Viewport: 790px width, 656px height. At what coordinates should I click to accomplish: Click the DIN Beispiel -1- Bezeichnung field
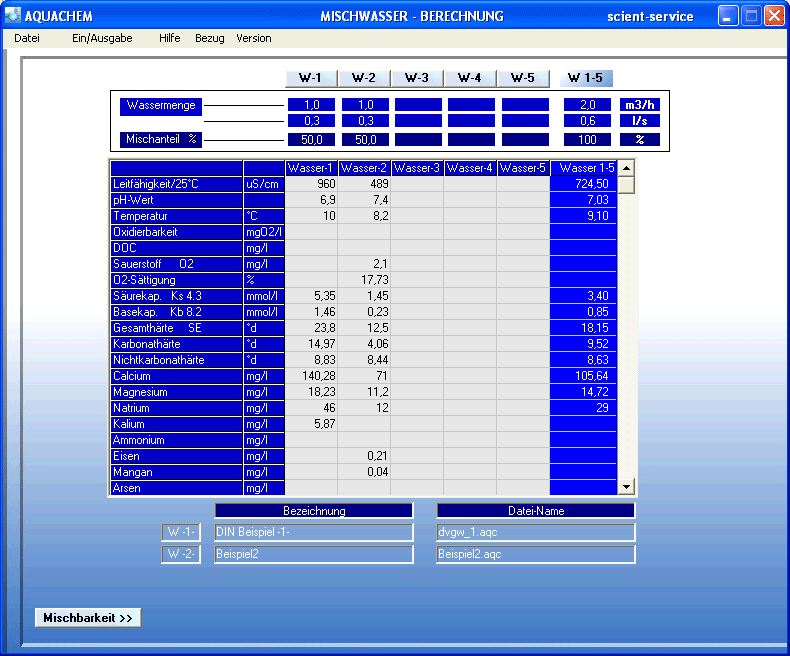pos(314,532)
